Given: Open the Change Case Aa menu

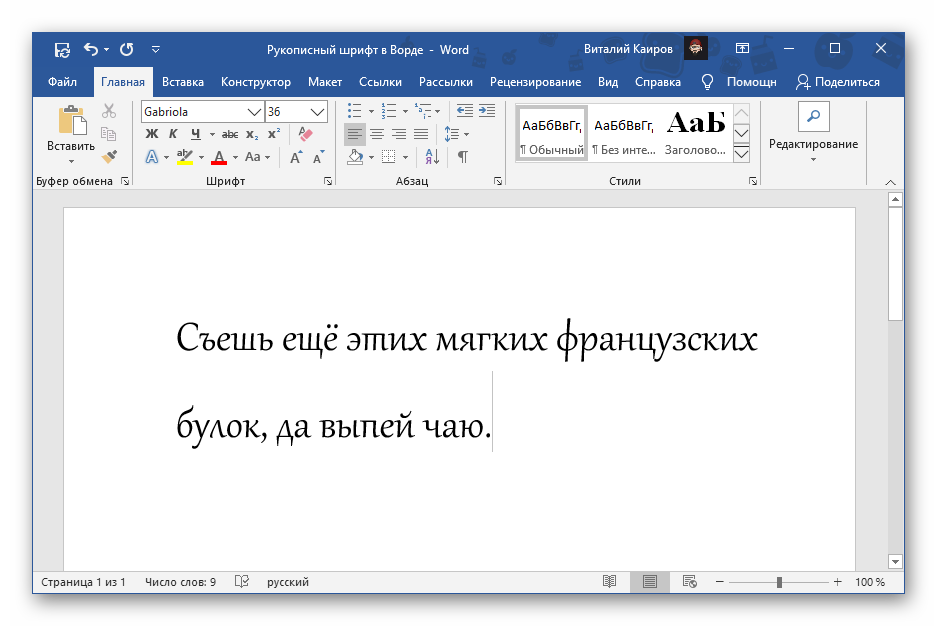Looking at the screenshot, I should (x=257, y=157).
